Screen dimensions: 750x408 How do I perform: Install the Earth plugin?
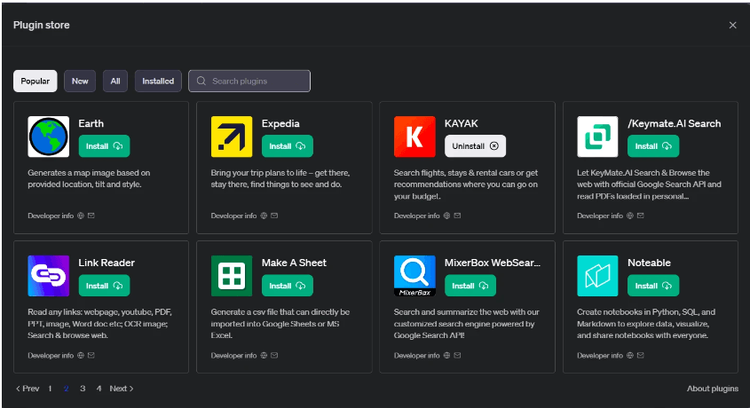pos(104,146)
